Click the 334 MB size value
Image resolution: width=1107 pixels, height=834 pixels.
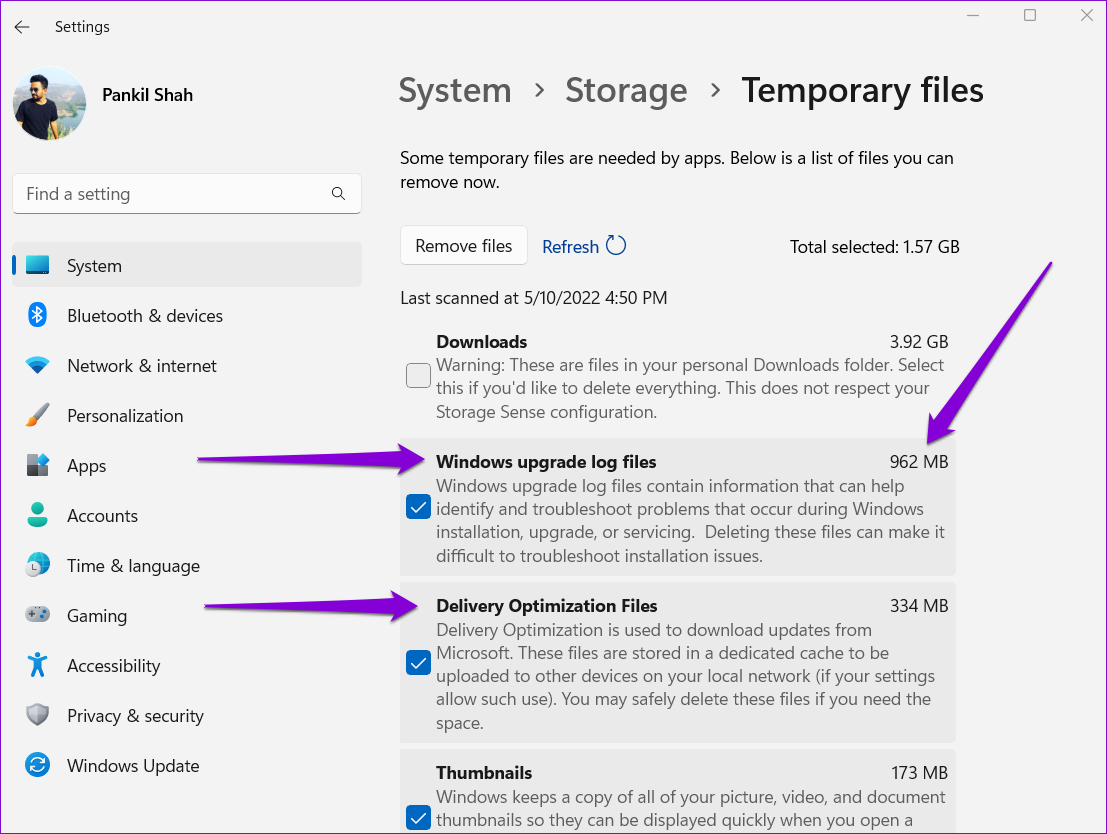(918, 606)
